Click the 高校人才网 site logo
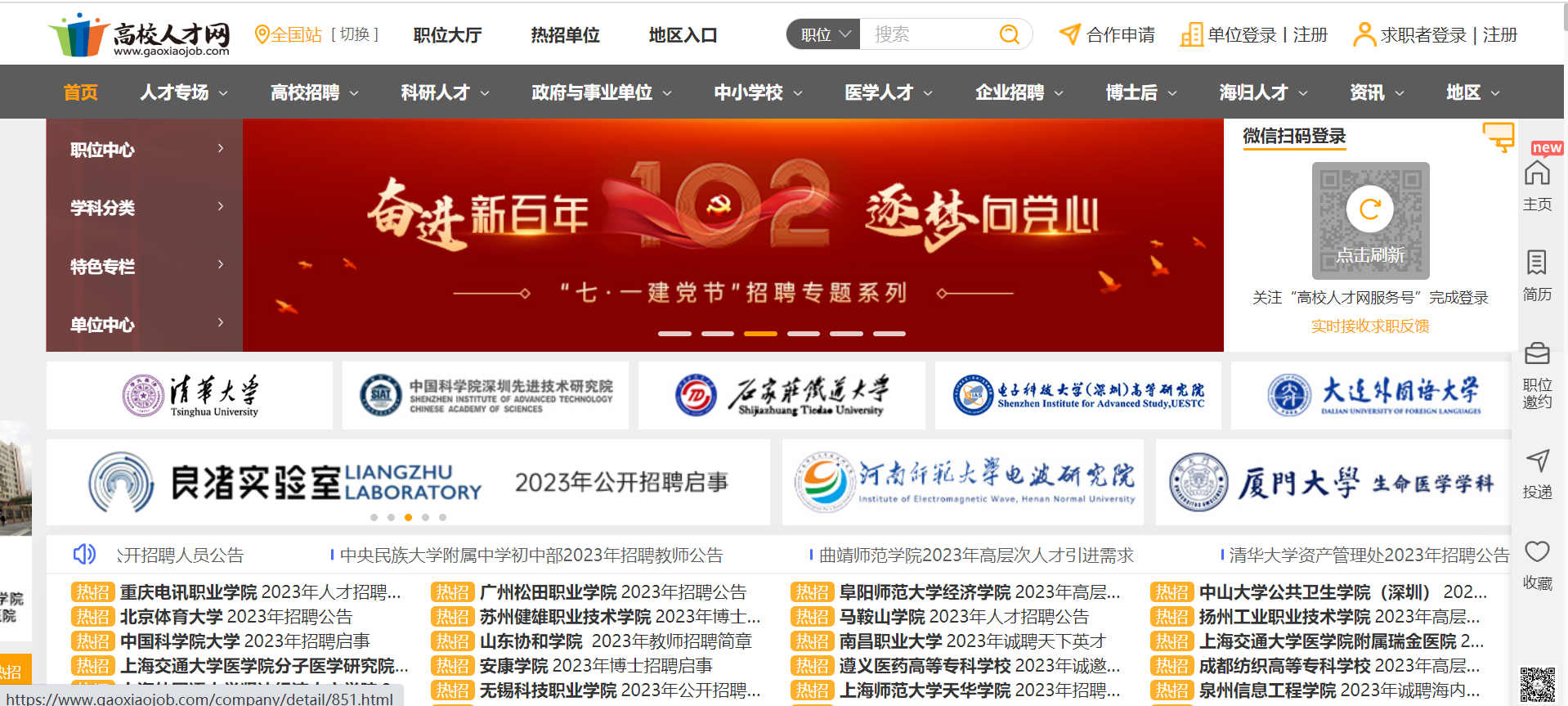The width and height of the screenshot is (1568, 706). [139, 34]
